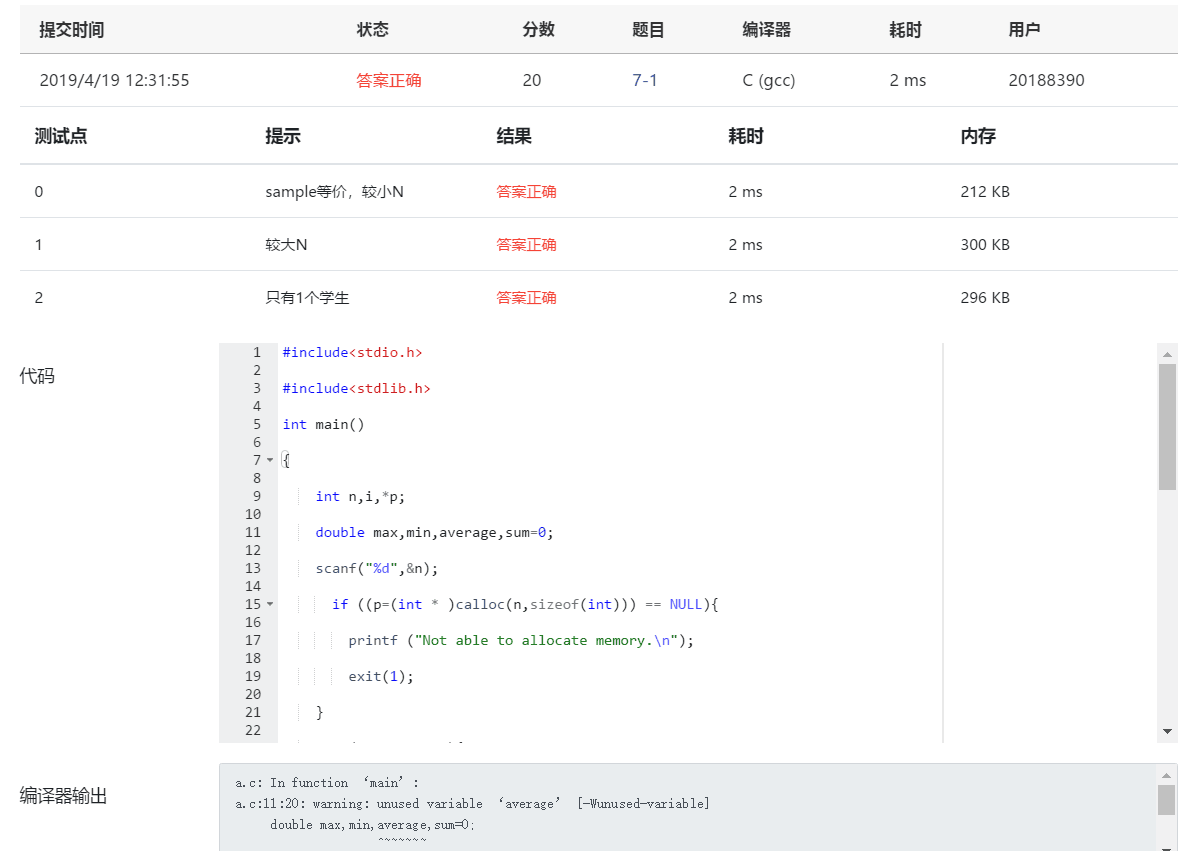Click the compiler output scrollbar thumb
The height and width of the screenshot is (851, 1198).
[x=1166, y=799]
